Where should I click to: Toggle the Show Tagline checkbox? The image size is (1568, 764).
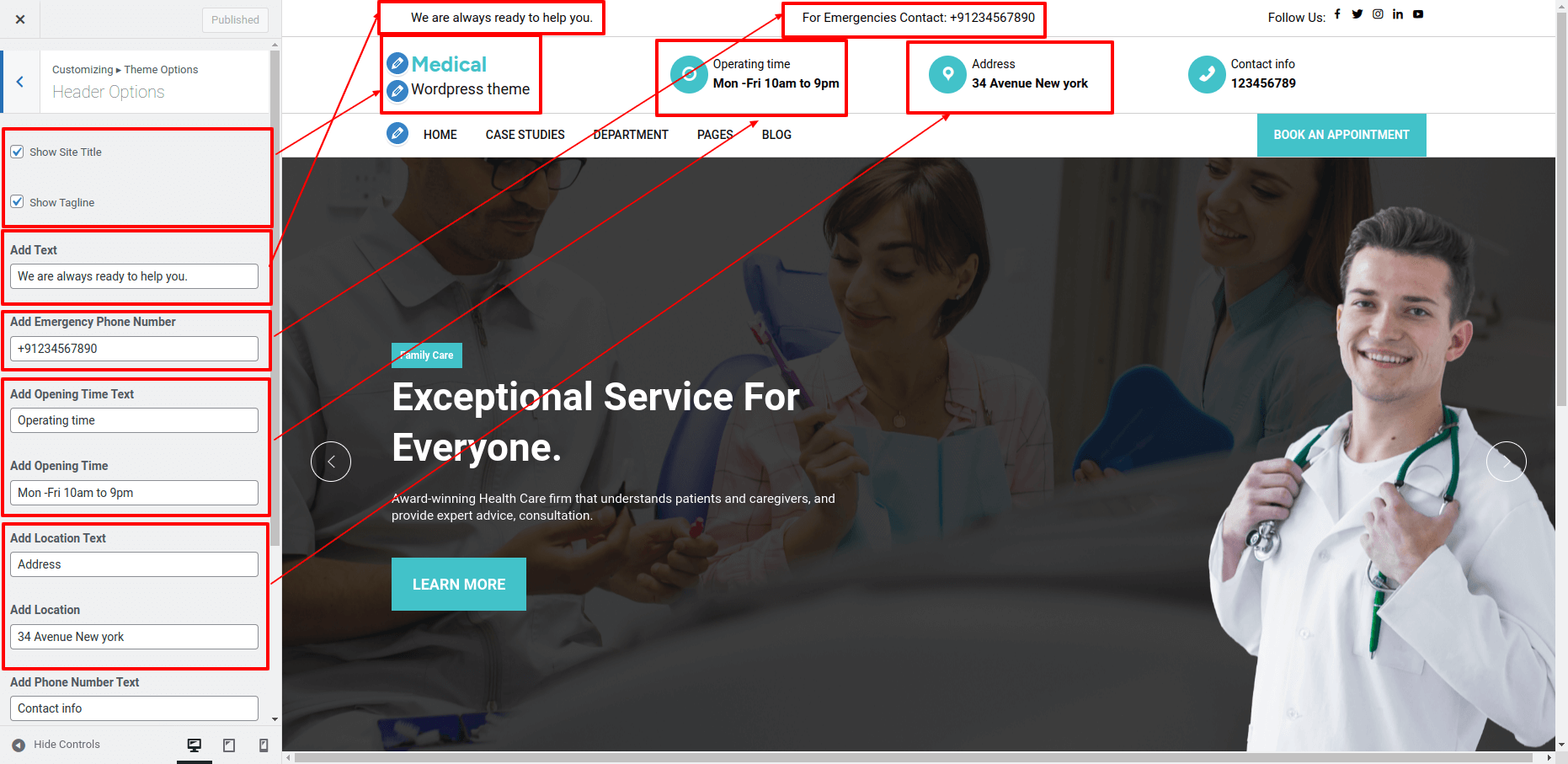click(x=17, y=202)
